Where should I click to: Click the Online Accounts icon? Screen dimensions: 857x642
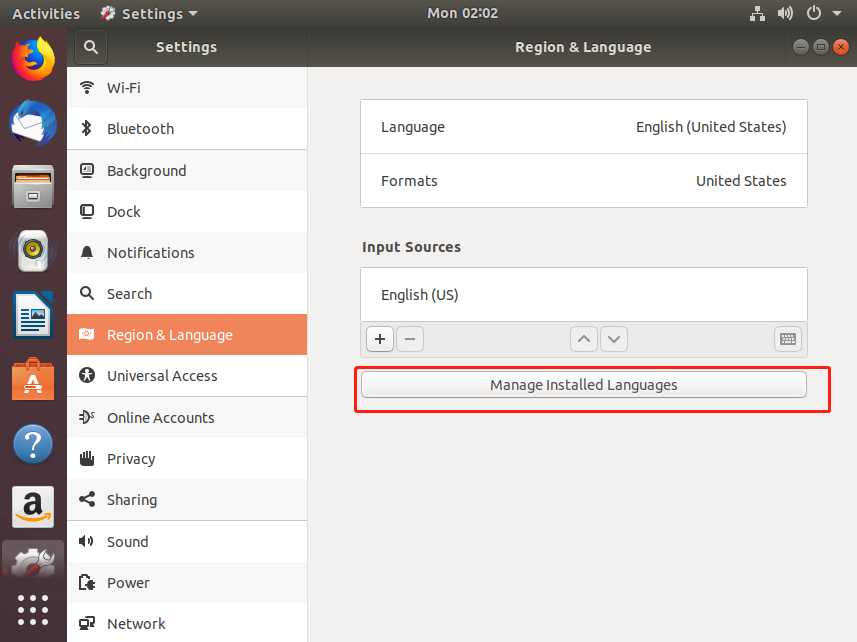pos(87,417)
